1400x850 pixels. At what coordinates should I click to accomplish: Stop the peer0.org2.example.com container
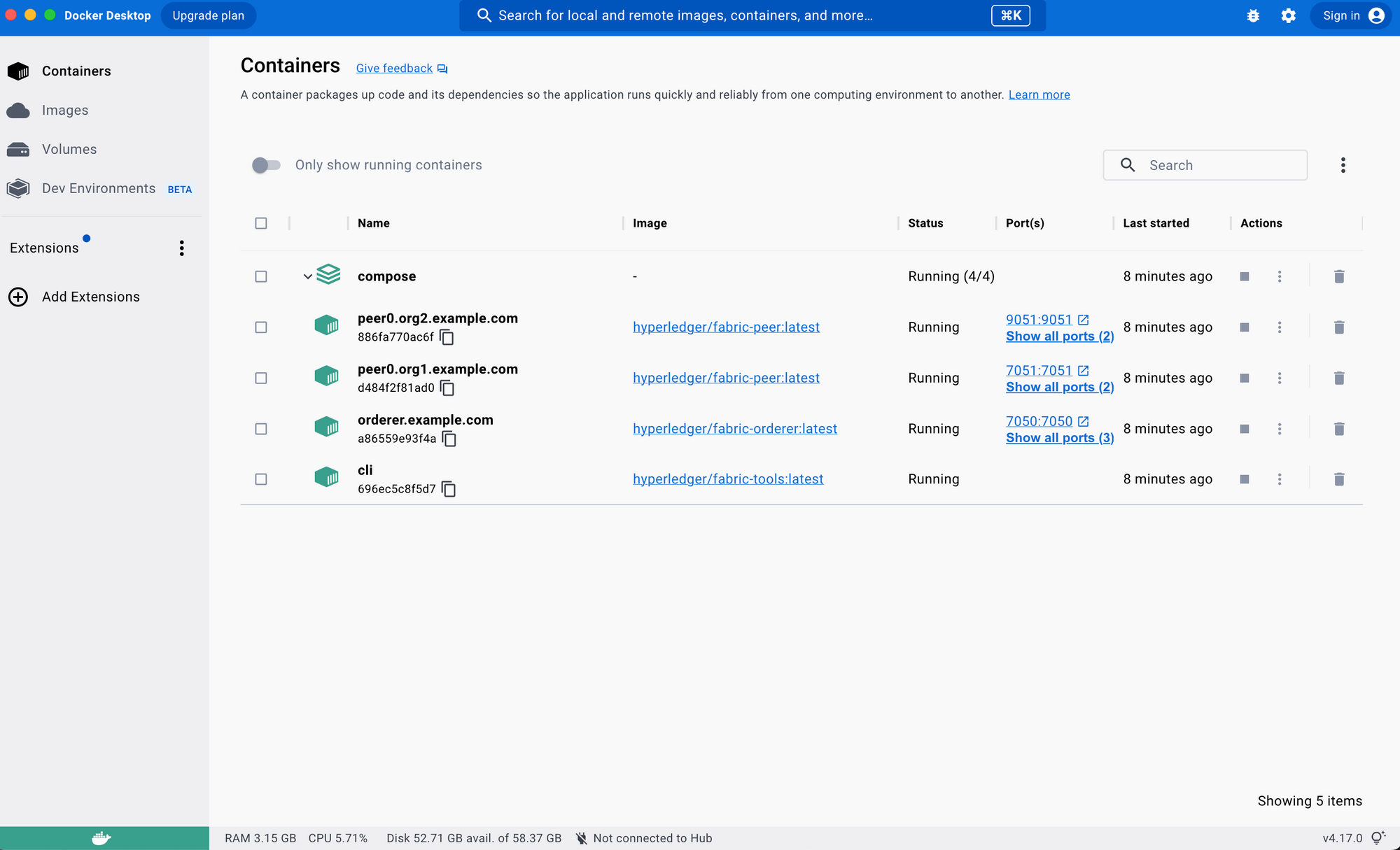pyautogui.click(x=1245, y=327)
